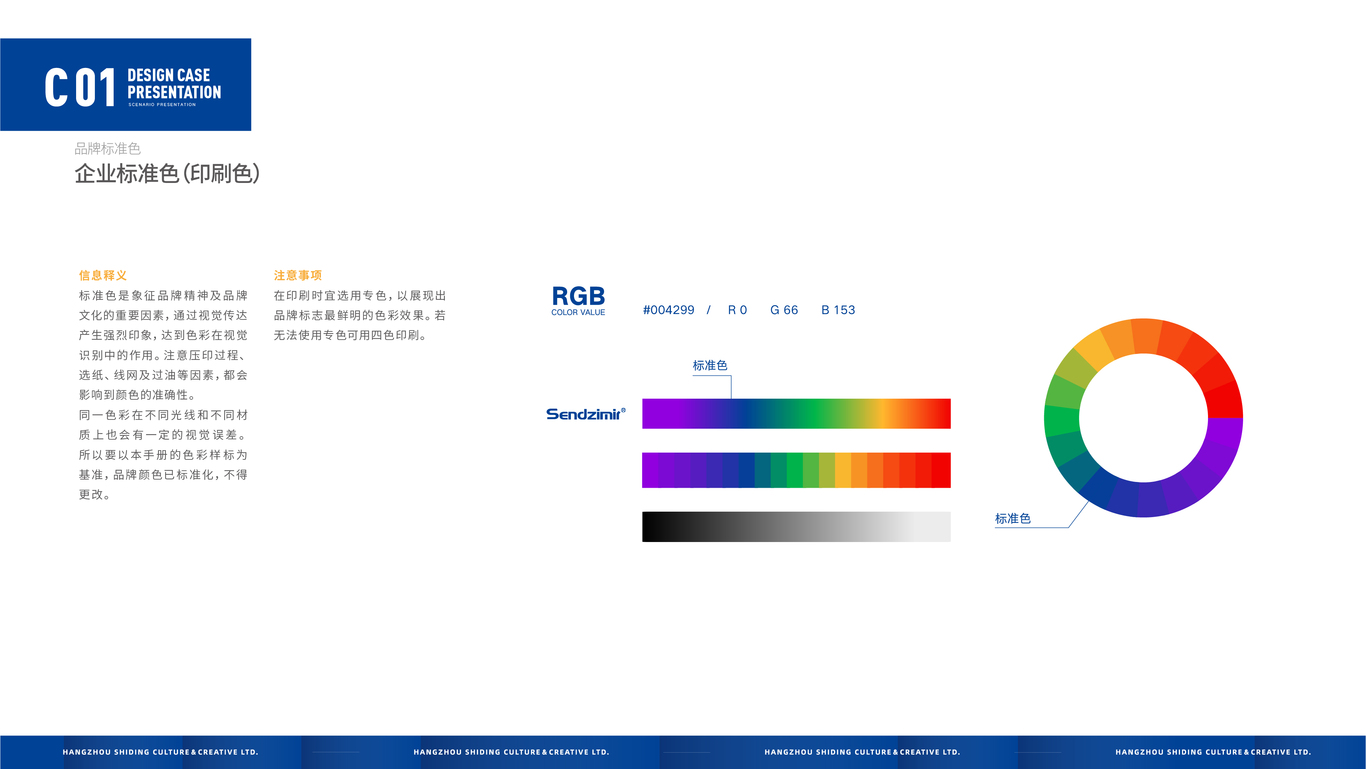Select the 企业标准色(印刷色) heading
1366x769 pixels.
[167, 173]
